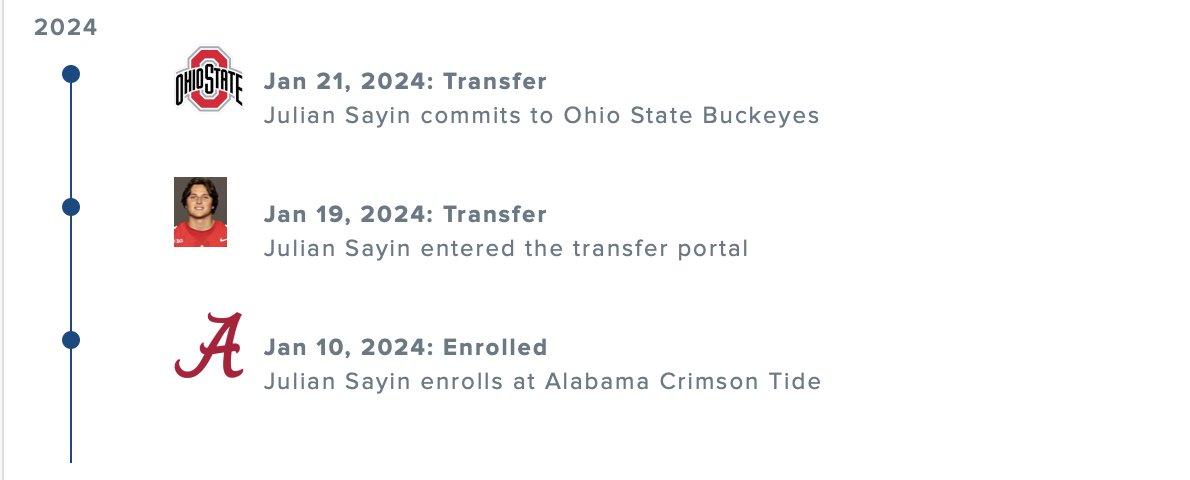Open Julian Sayin's player photo thumbnail
1190x480 pixels.
tap(200, 212)
